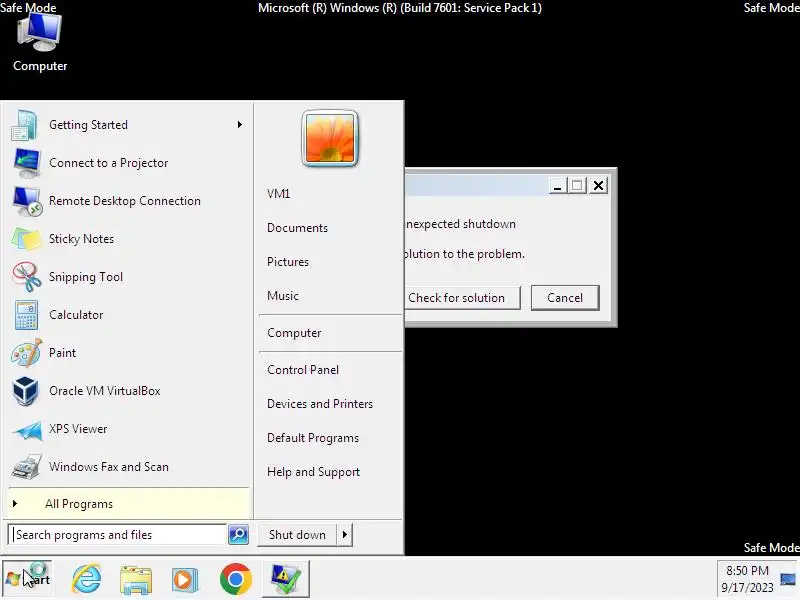Minimize the shutdown problem dialog
Image resolution: width=800 pixels, height=600 pixels.
(558, 186)
